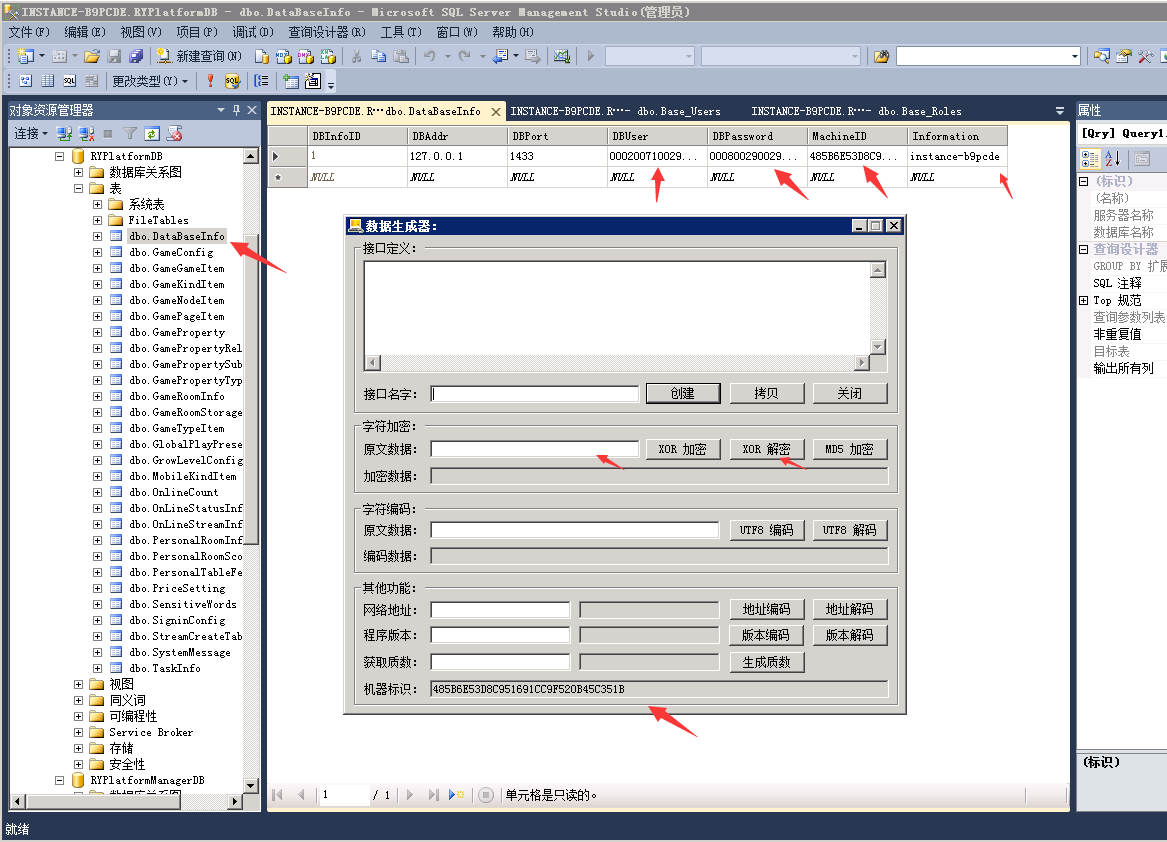Click the Open File folder icon in toolbar
This screenshot has width=1167, height=842.
click(92, 56)
